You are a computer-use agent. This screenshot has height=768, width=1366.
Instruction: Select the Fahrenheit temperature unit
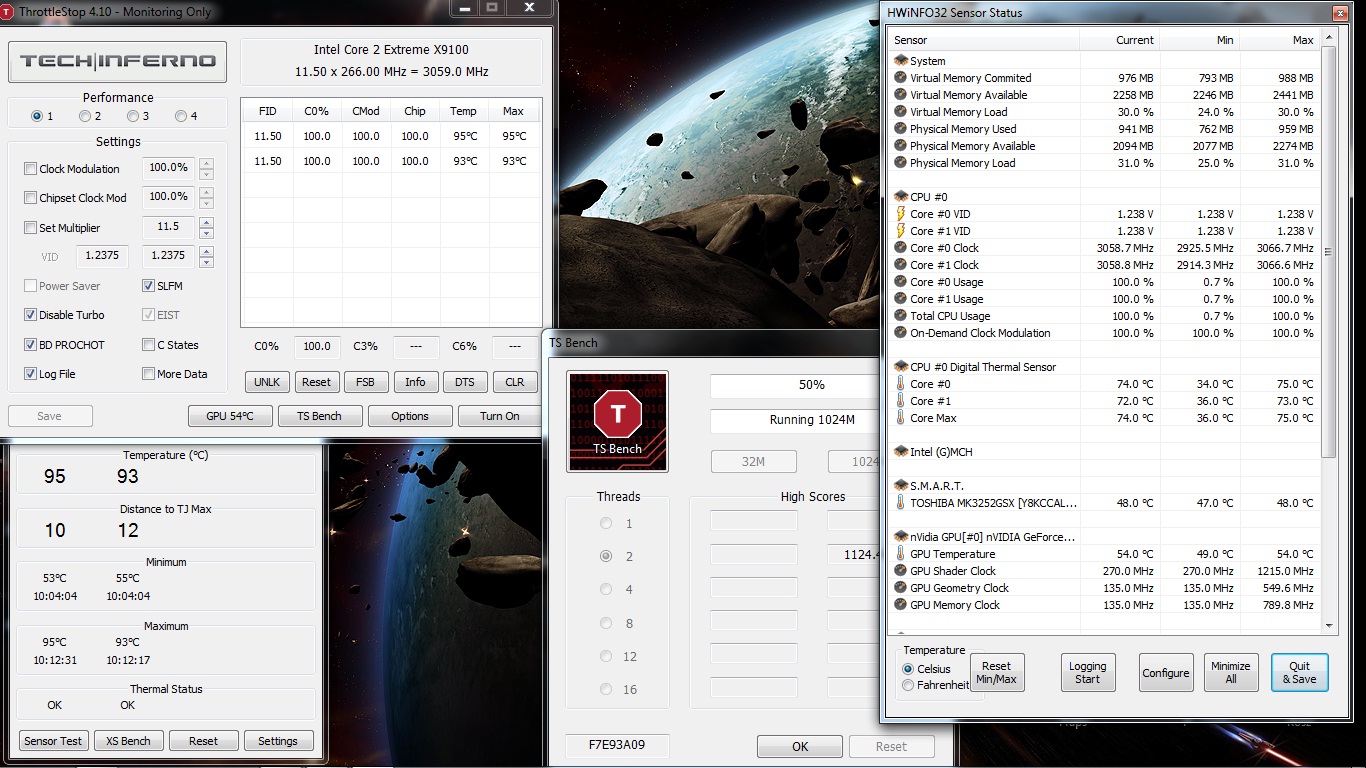(x=908, y=685)
